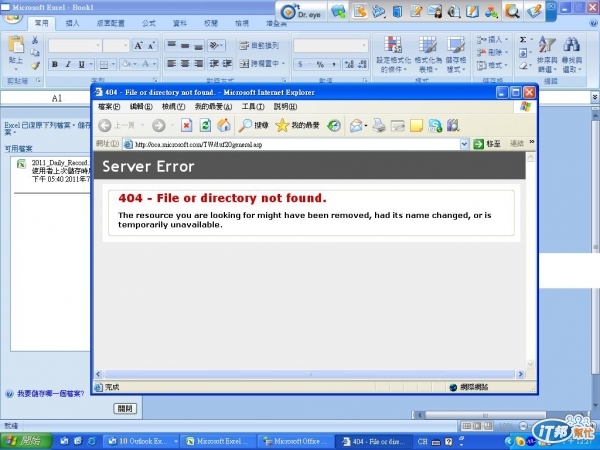Select recovered file 2011_Daily_Record in list
This screenshot has height=450, width=600.
[x=54, y=171]
